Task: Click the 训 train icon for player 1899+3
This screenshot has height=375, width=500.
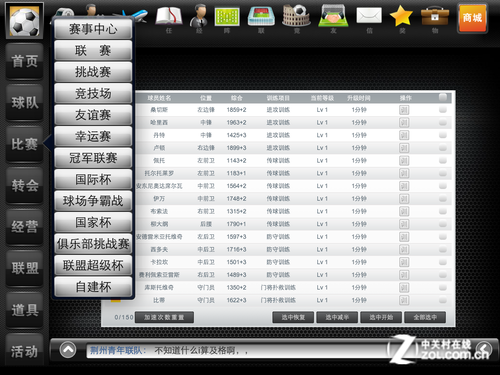Action: tap(404, 148)
